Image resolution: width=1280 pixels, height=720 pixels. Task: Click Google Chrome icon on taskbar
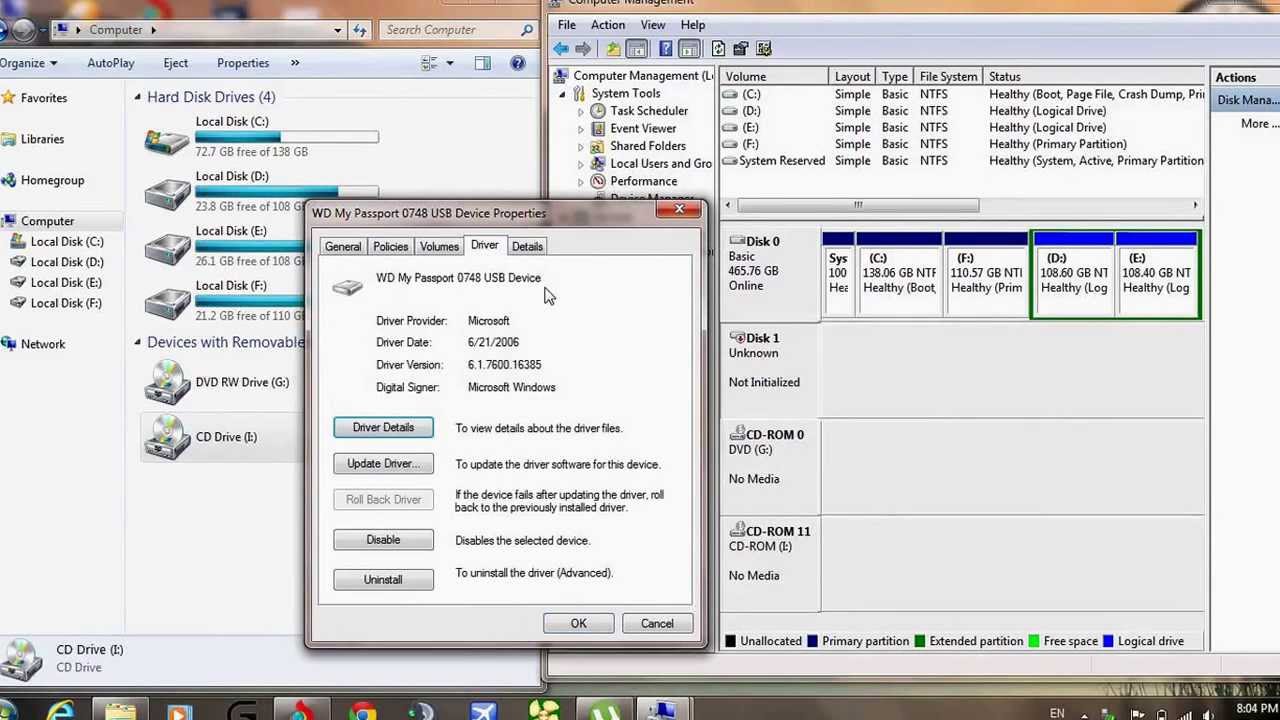[362, 712]
